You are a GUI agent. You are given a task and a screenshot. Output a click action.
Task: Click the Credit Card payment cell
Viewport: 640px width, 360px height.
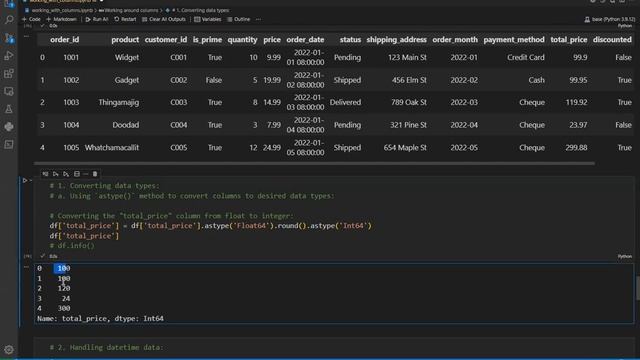526,58
